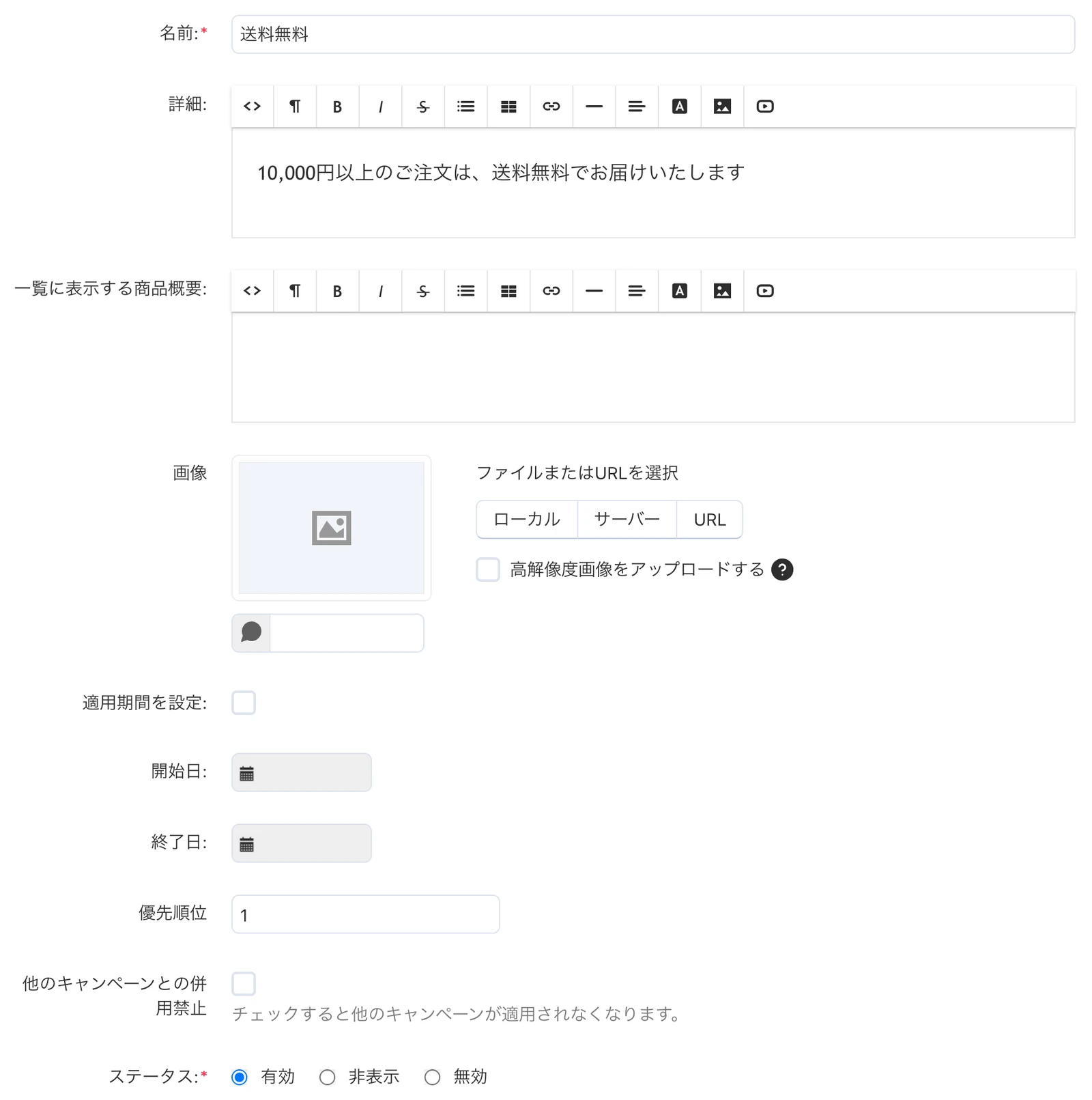This screenshot has height=1100, width=1092.
Task: Open text alignment in the 詳細 editor
Action: 637,107
